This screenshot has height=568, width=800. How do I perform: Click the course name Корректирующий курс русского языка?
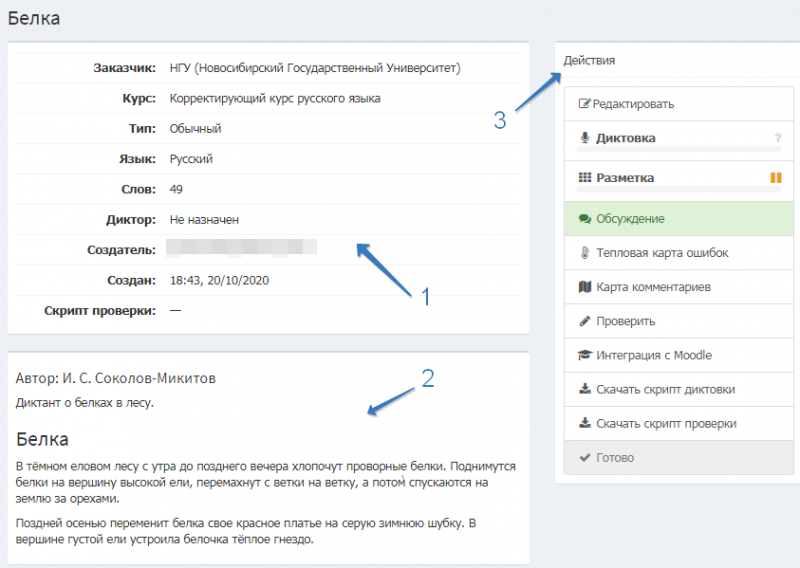pyautogui.click(x=275, y=99)
